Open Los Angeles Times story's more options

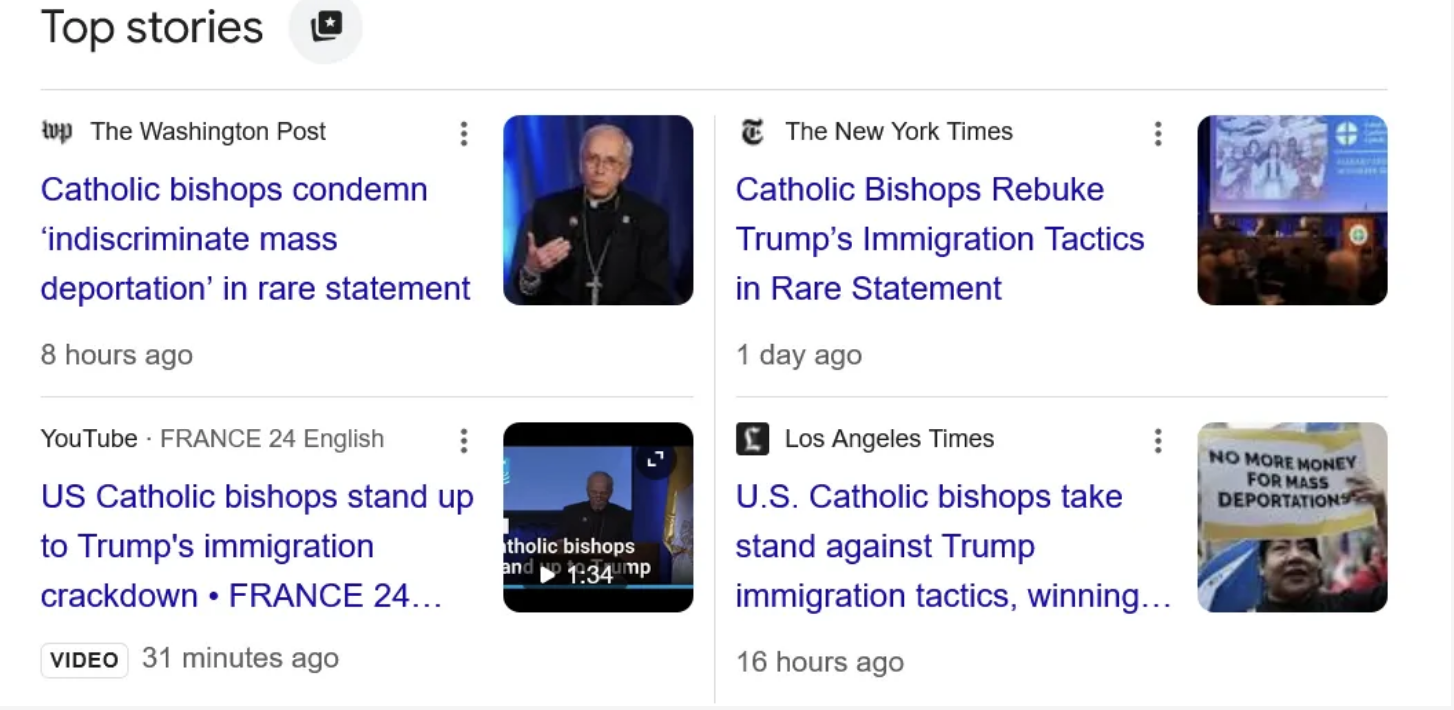tap(1158, 441)
